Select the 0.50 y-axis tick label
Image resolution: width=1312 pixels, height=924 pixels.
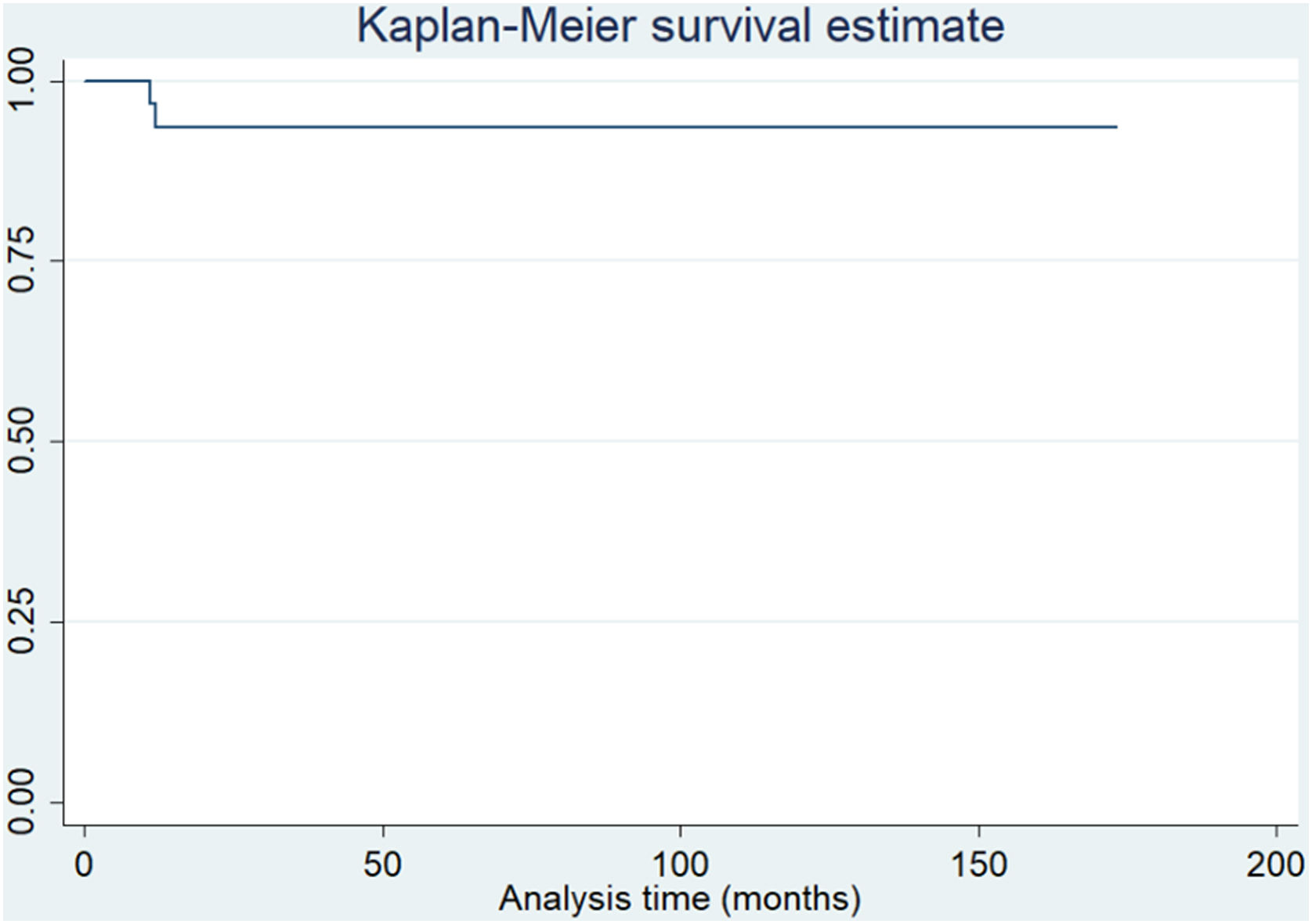point(20,441)
